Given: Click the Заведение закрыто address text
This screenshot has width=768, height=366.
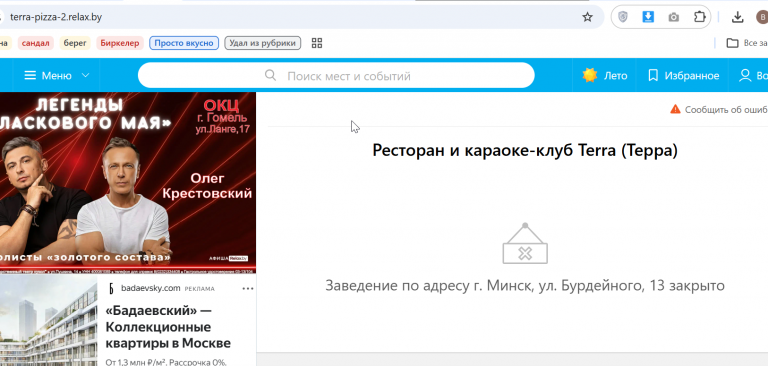Looking at the screenshot, I should coord(525,285).
